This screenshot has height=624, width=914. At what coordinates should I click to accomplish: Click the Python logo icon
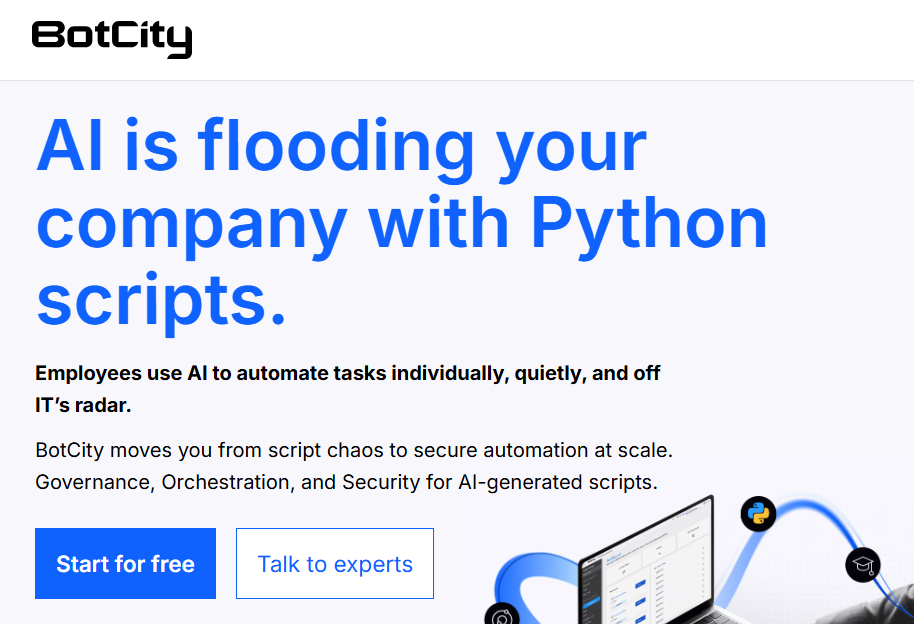pyautogui.click(x=758, y=514)
